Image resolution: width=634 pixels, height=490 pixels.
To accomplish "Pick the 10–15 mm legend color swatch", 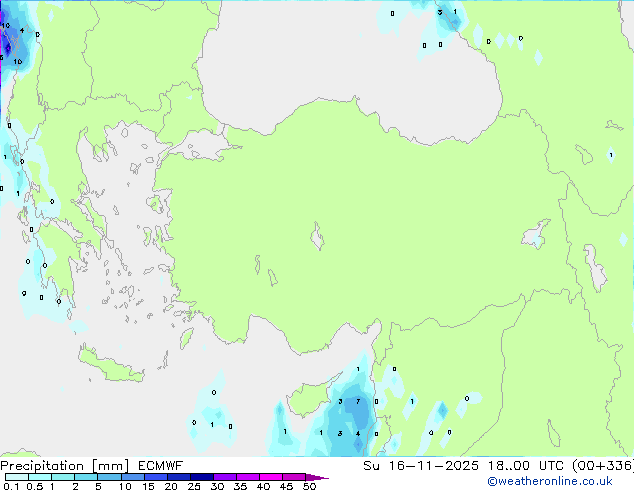I will [x=132, y=477].
